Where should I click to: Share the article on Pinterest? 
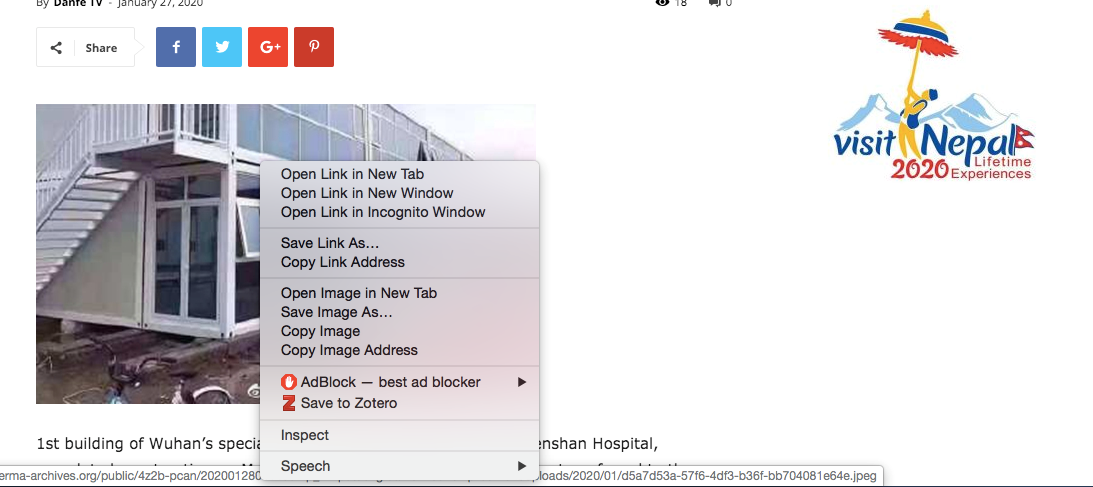point(314,47)
